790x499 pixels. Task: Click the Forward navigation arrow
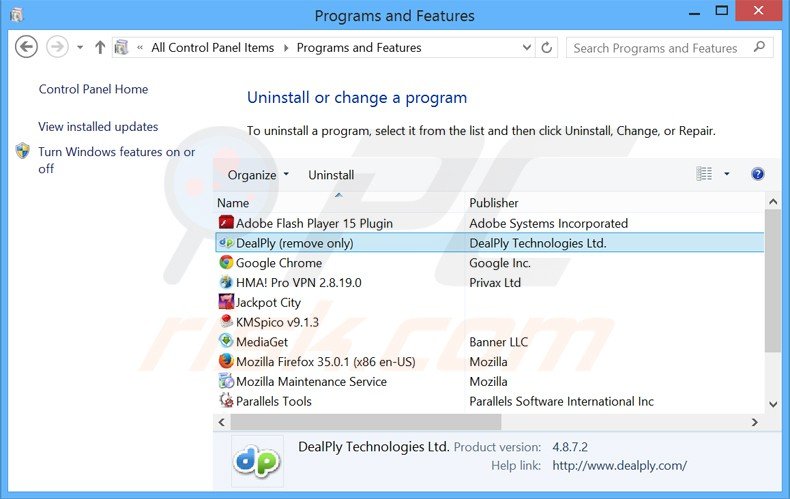[57, 47]
